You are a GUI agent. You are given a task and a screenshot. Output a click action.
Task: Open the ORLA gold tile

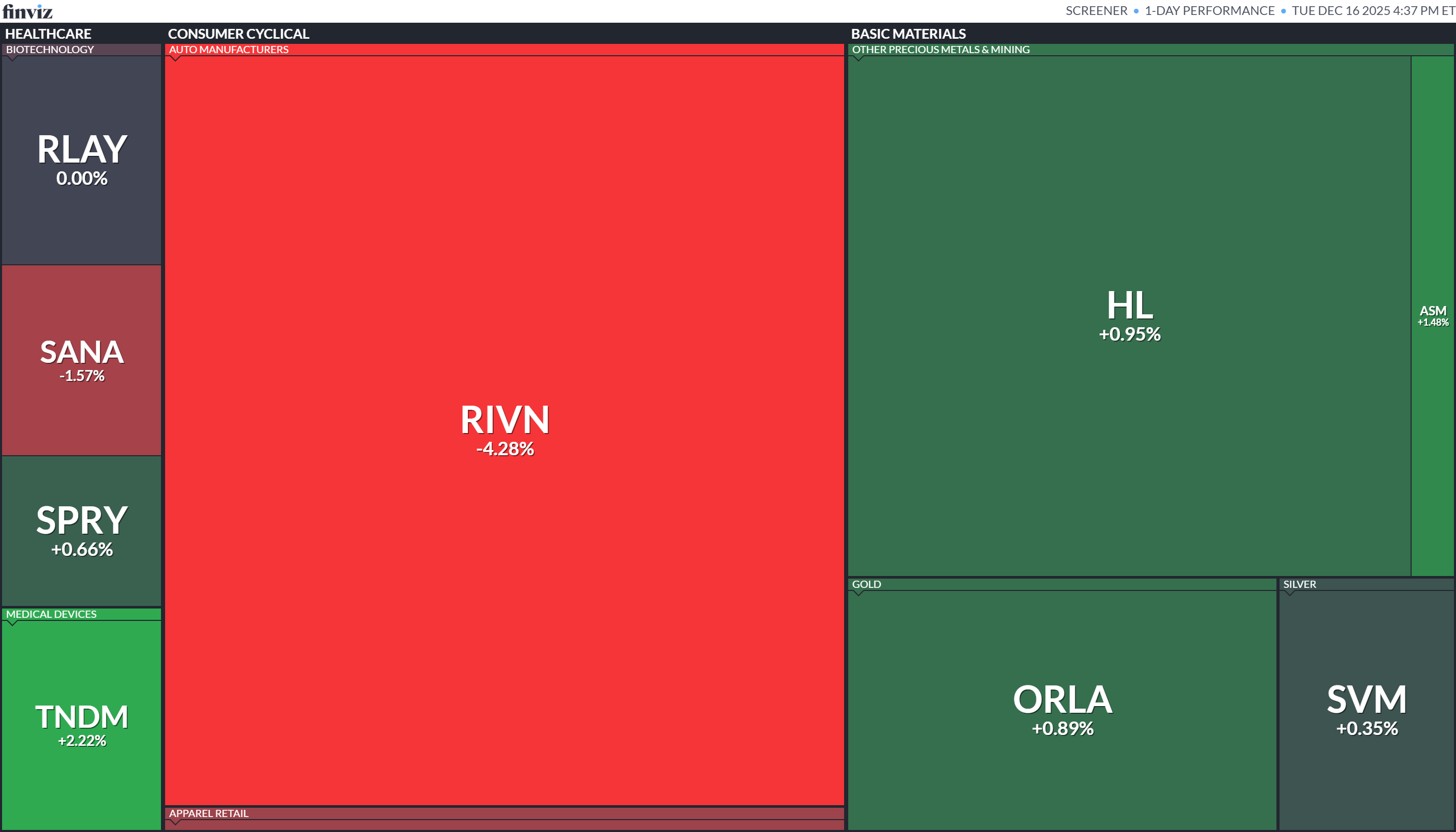pos(1062,709)
